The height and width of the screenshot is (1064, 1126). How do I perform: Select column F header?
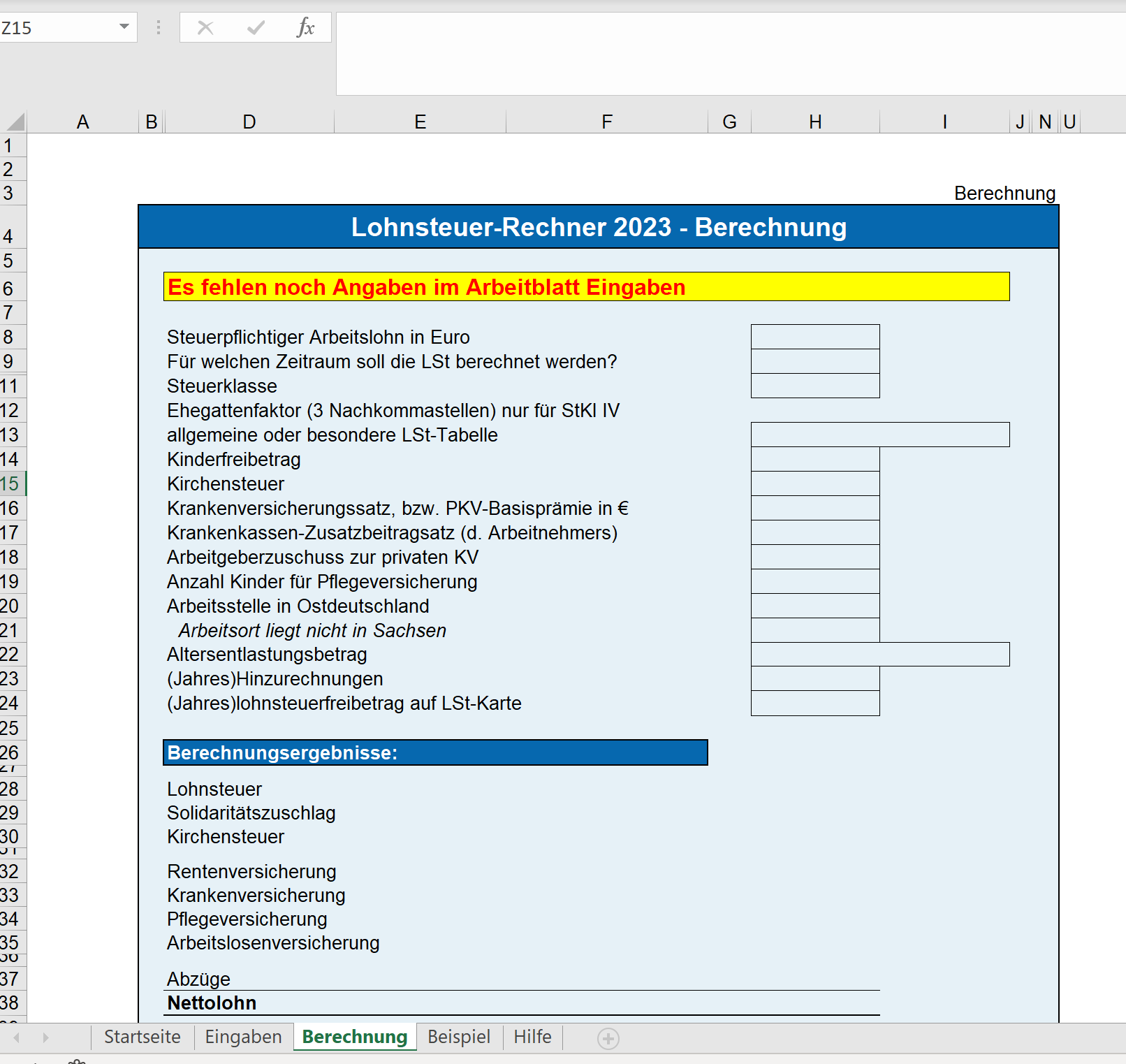click(x=607, y=122)
